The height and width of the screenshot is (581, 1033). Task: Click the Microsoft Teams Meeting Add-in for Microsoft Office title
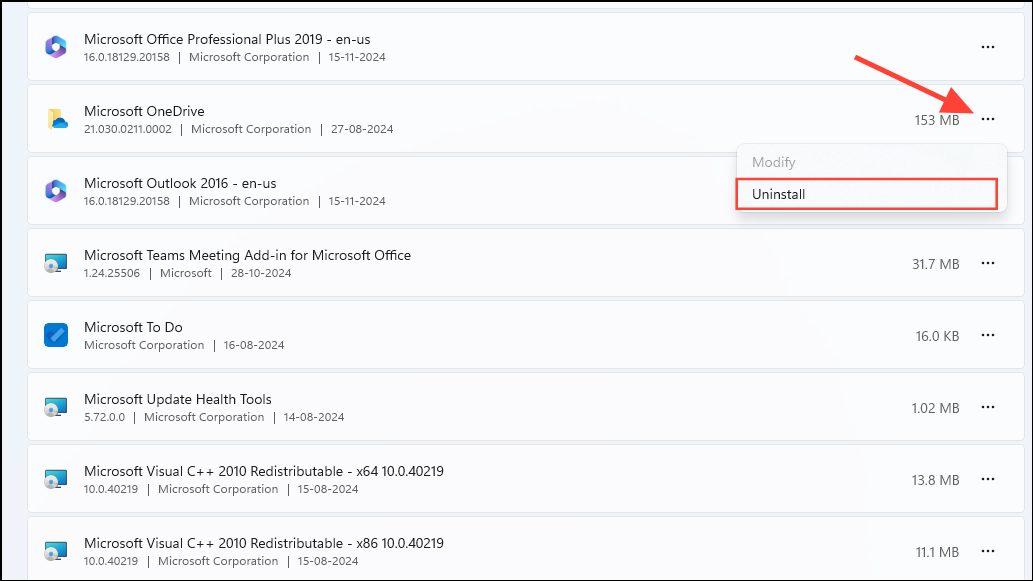[248, 255]
